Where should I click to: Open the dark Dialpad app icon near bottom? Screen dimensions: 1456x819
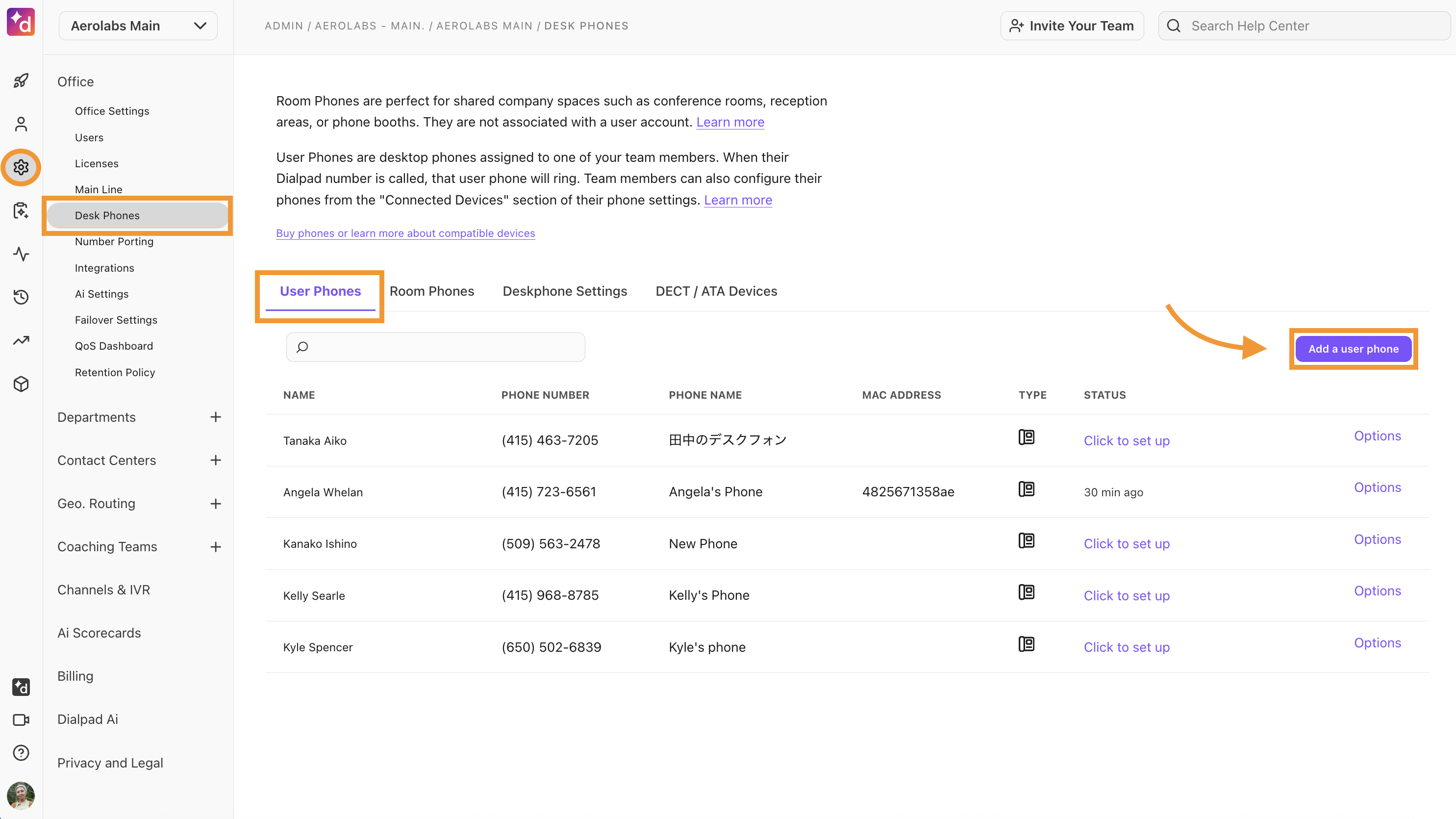tap(21, 687)
